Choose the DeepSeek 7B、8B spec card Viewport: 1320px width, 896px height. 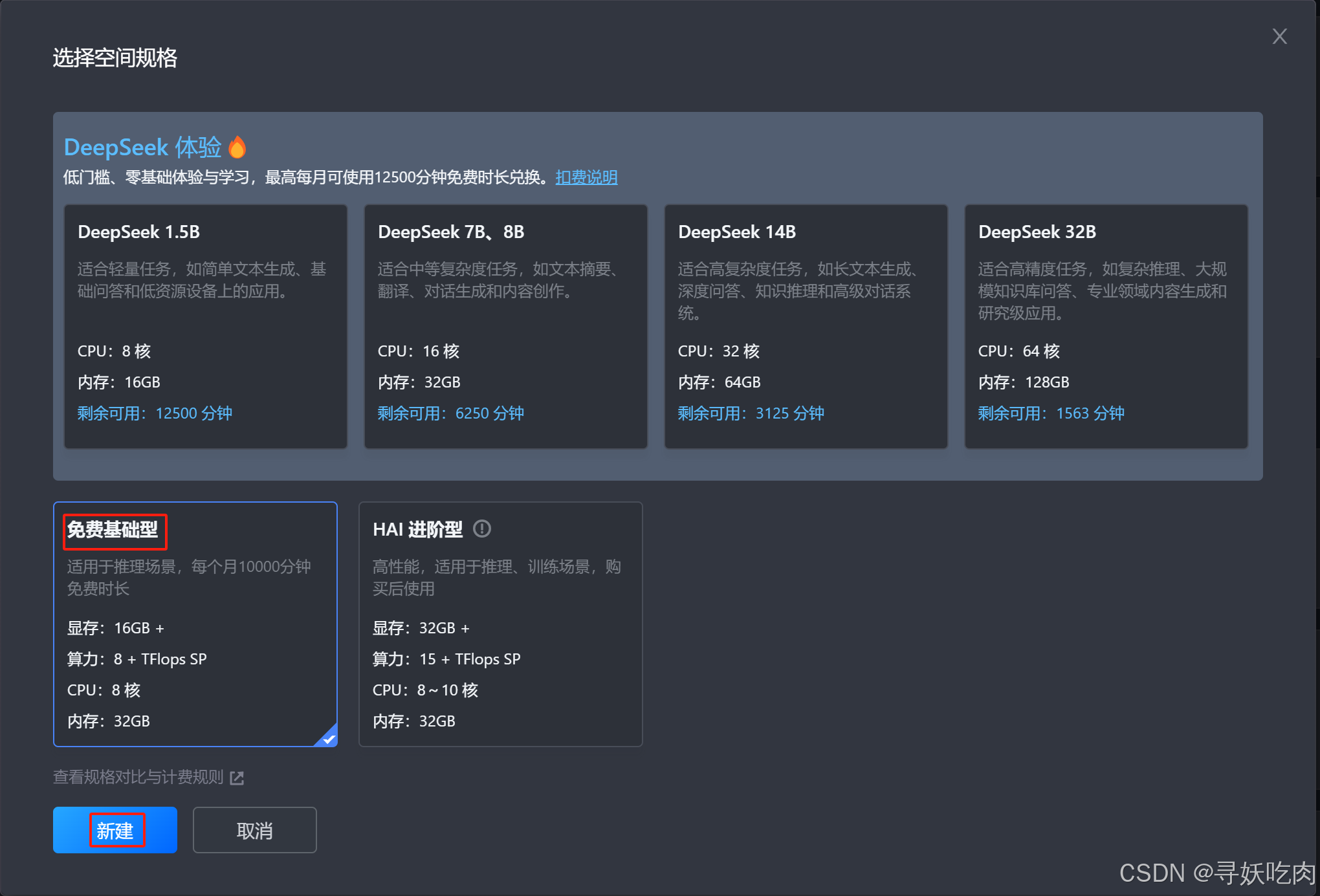click(506, 326)
